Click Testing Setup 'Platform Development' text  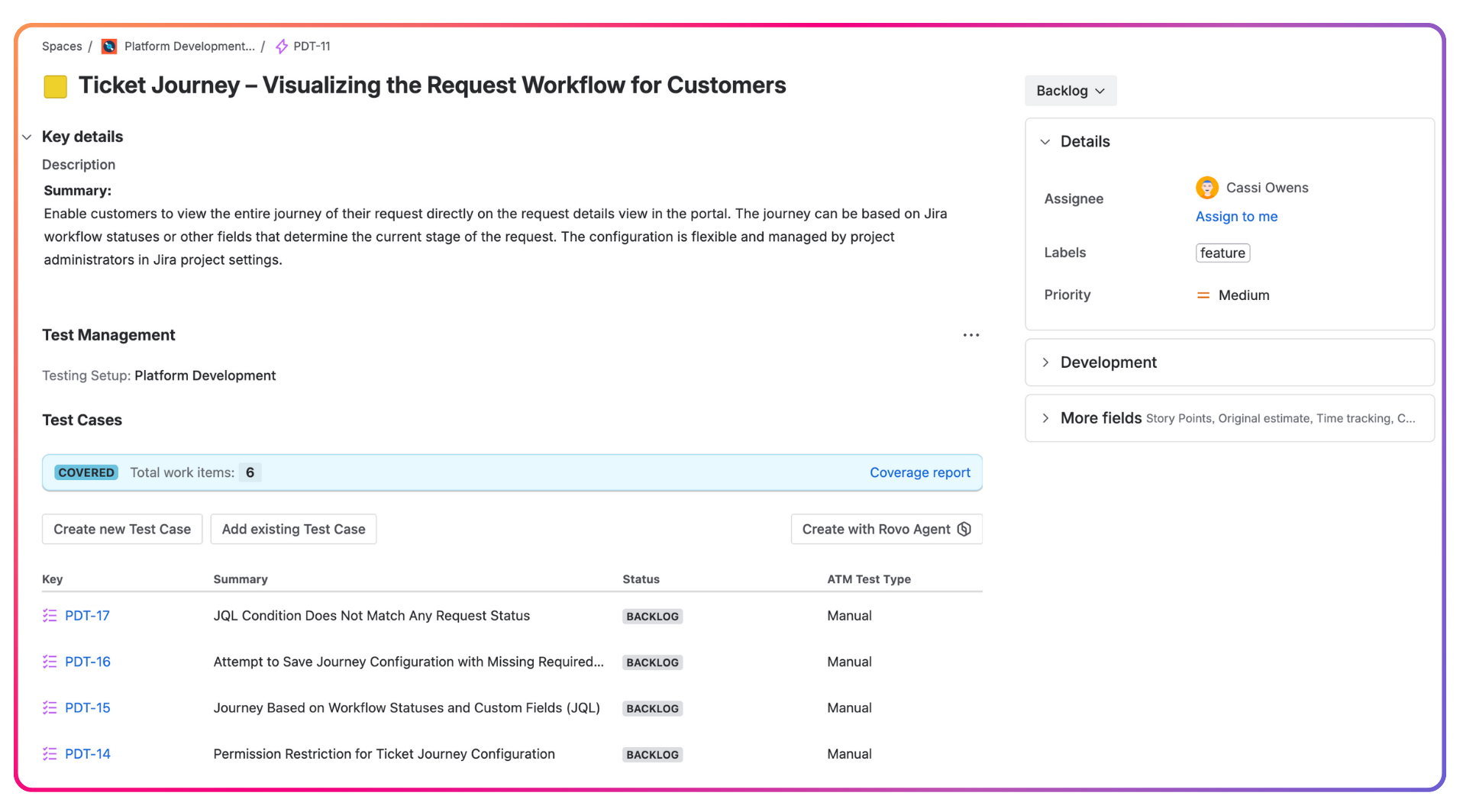[x=205, y=375]
